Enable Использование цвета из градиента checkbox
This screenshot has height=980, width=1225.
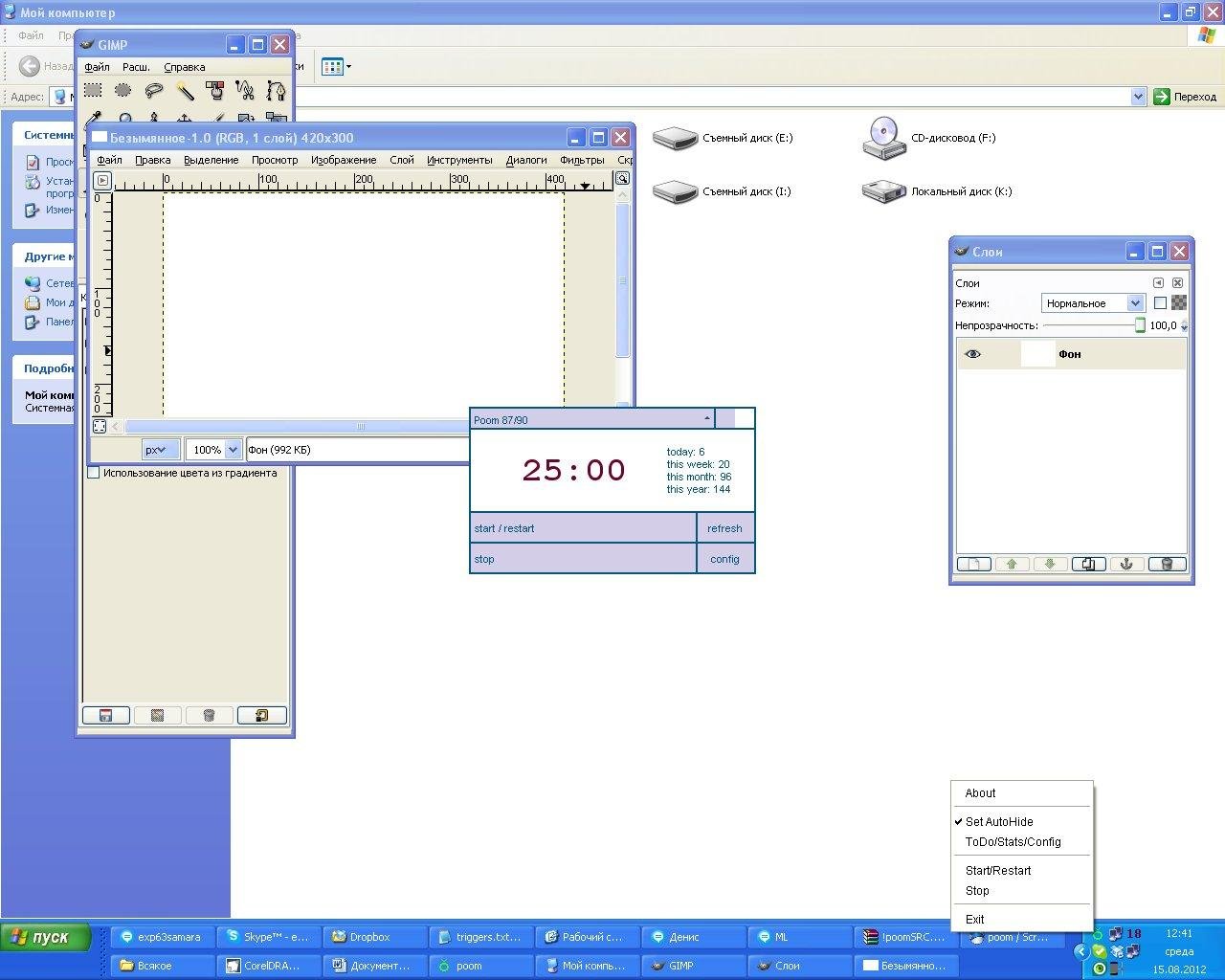click(x=94, y=473)
